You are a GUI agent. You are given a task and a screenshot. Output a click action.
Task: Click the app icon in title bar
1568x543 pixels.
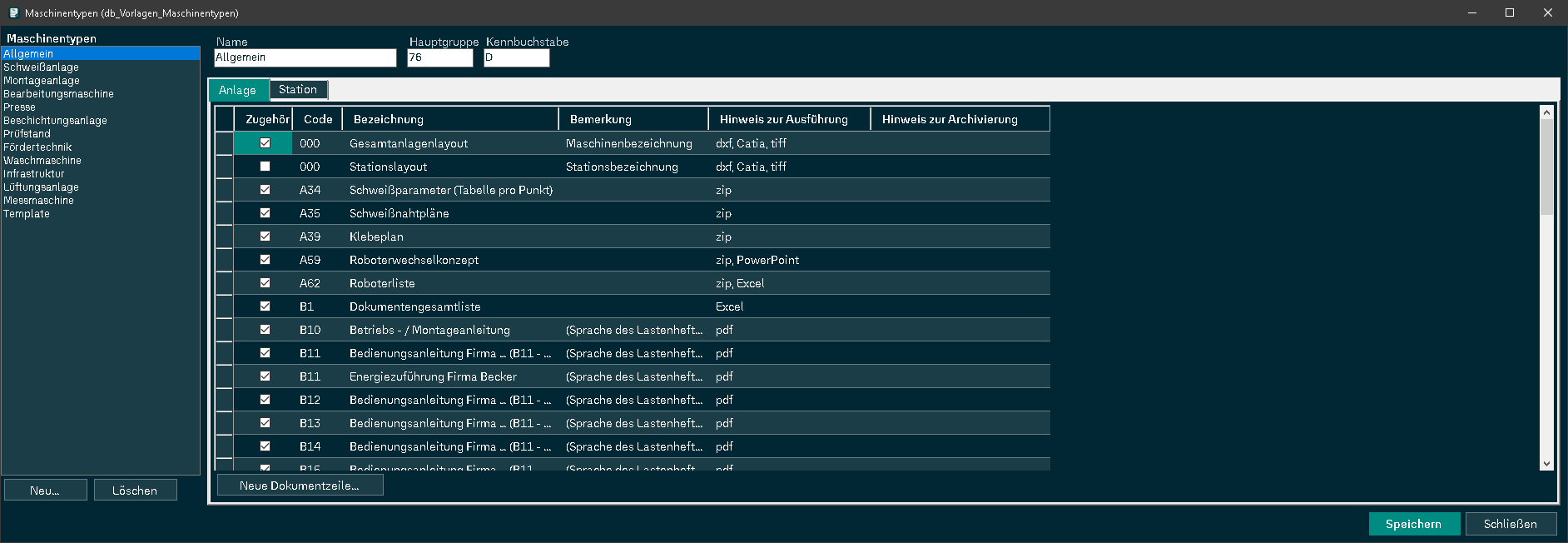[x=13, y=12]
